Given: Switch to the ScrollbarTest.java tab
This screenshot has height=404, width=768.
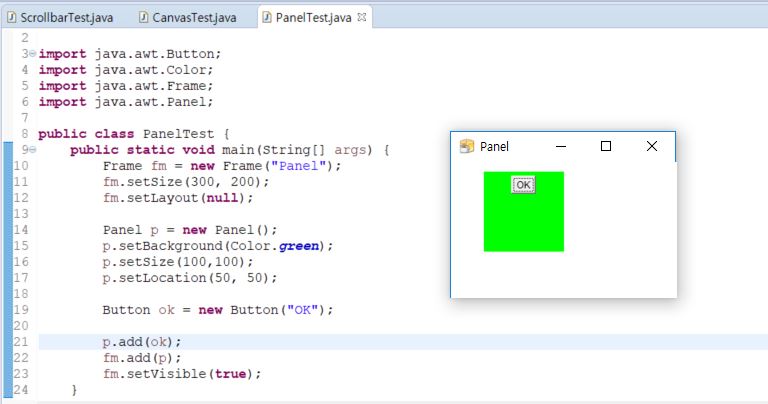Looking at the screenshot, I should point(60,18).
